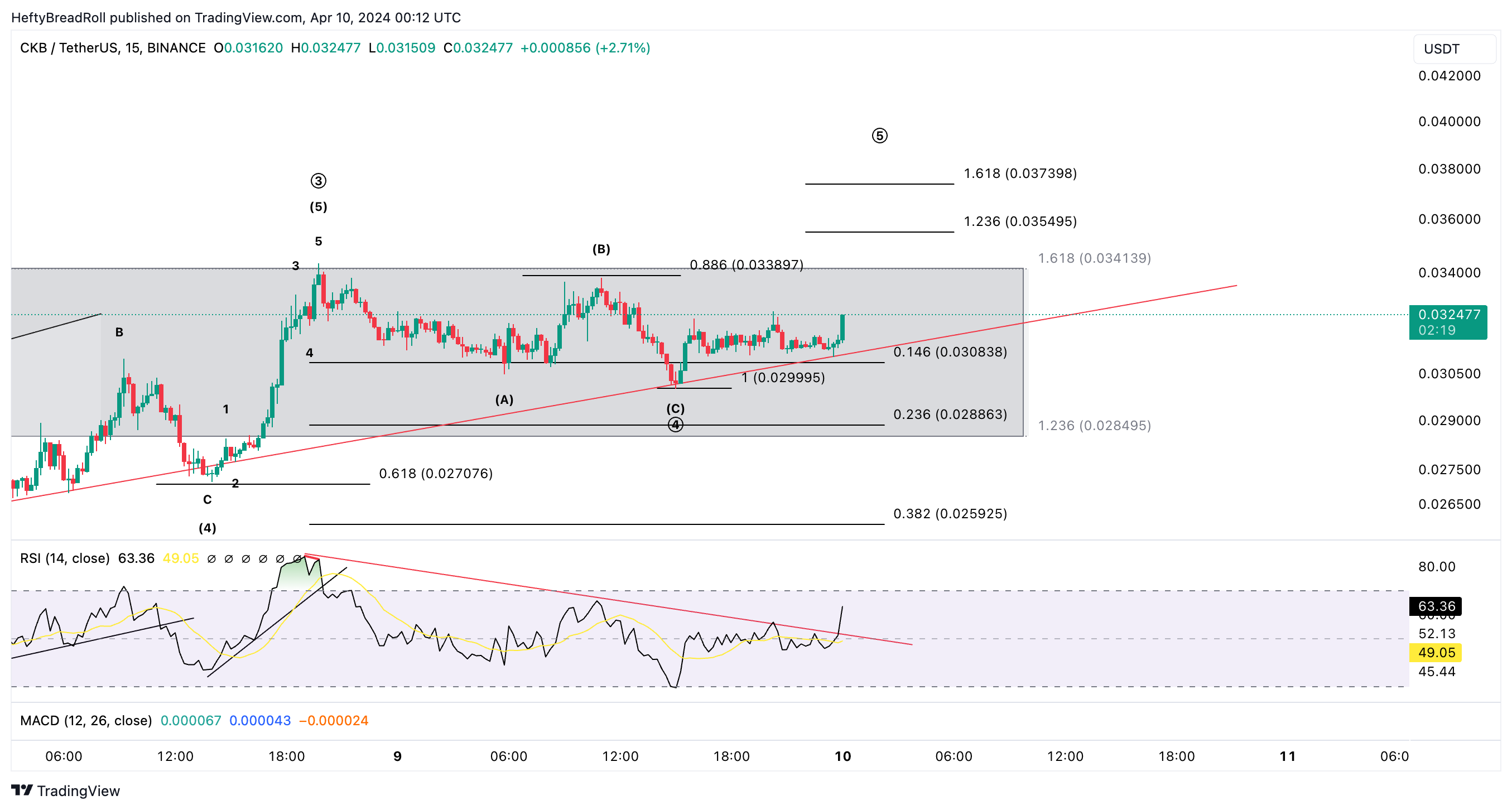This screenshot has height=810, width=1512.
Task: Click the circled 4 label below (C)
Action: coord(676,425)
